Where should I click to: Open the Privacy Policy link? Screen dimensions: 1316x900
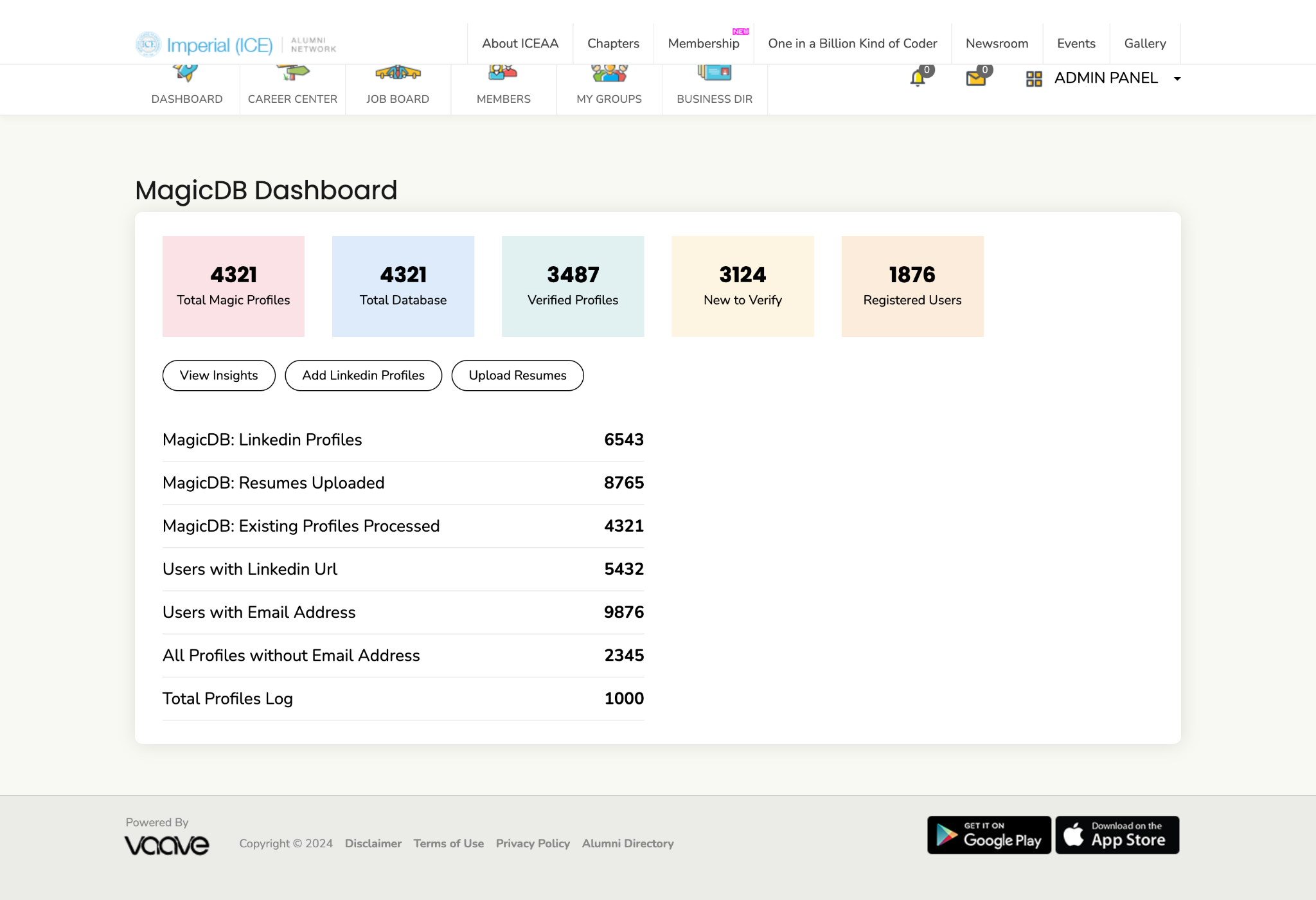point(533,843)
